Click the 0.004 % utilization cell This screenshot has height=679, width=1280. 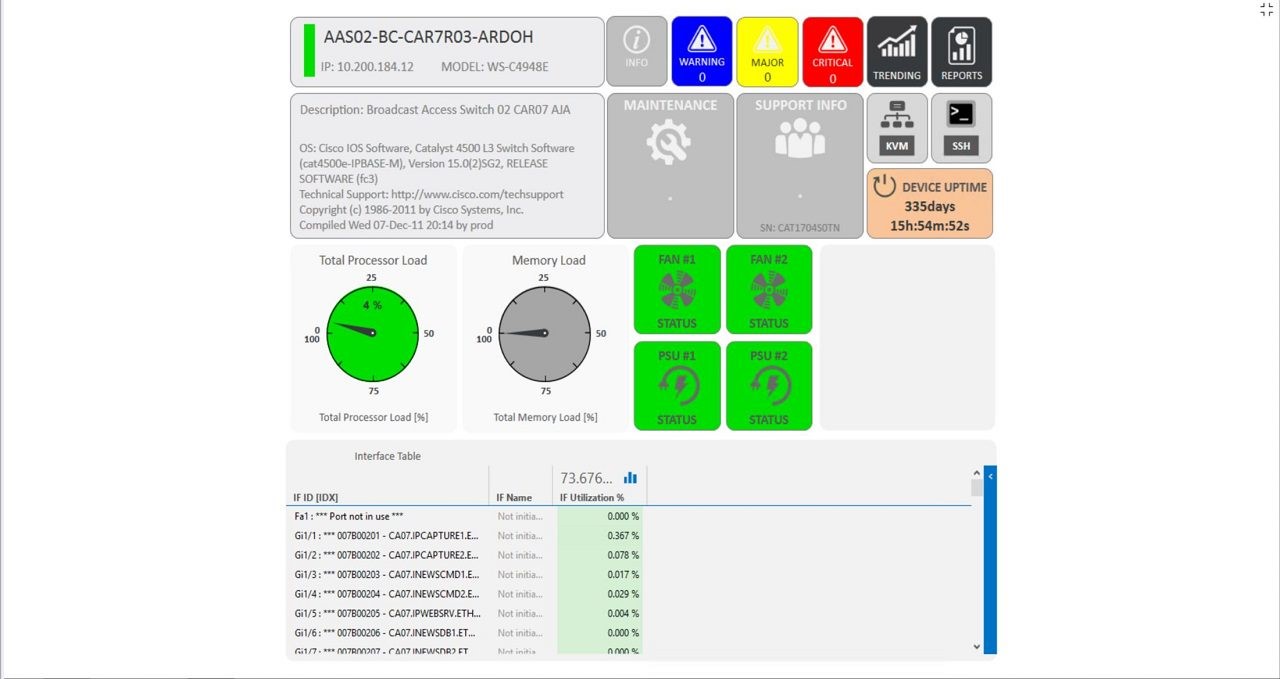599,613
